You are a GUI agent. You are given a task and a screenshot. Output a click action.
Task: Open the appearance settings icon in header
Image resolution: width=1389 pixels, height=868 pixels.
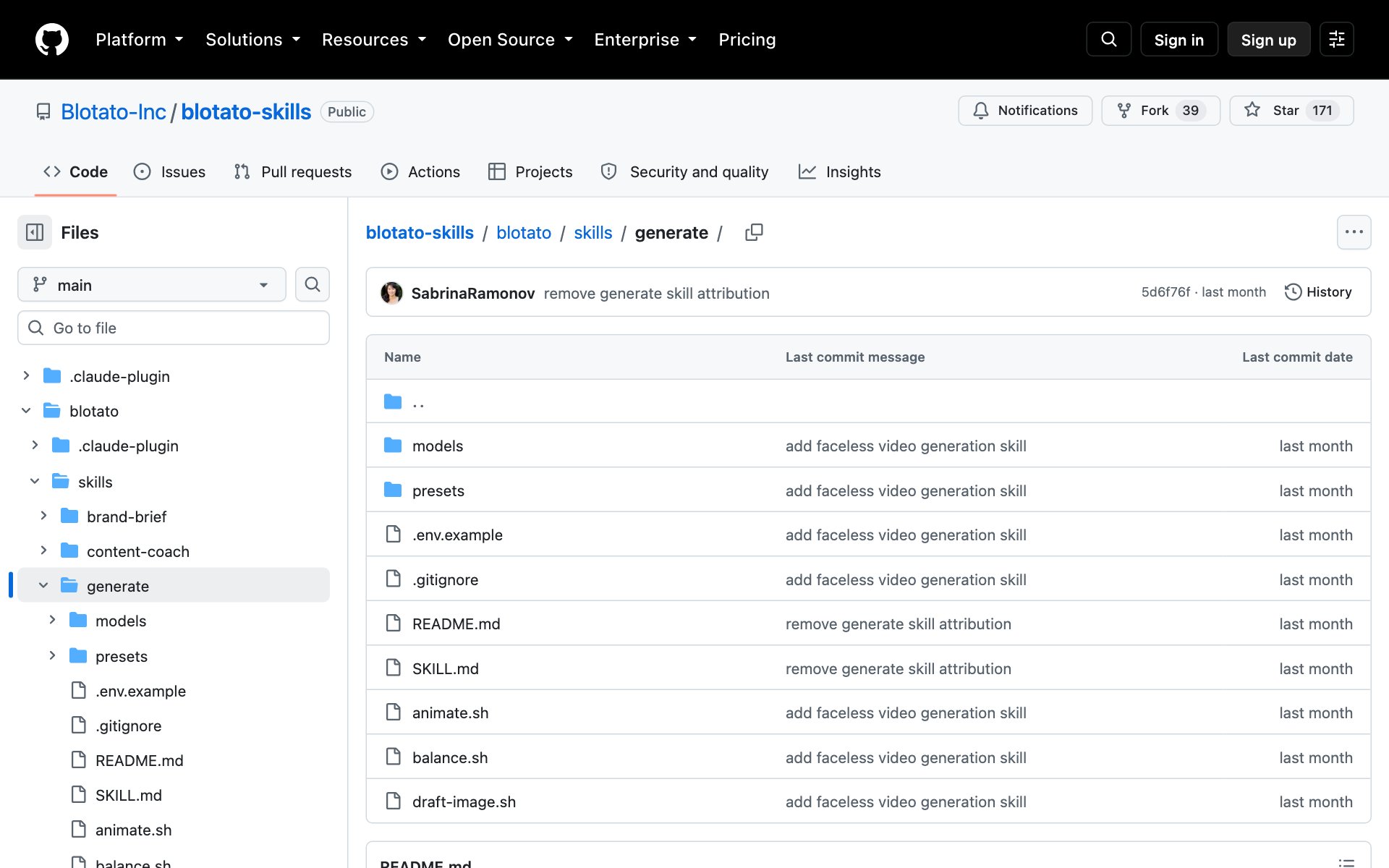[1336, 39]
